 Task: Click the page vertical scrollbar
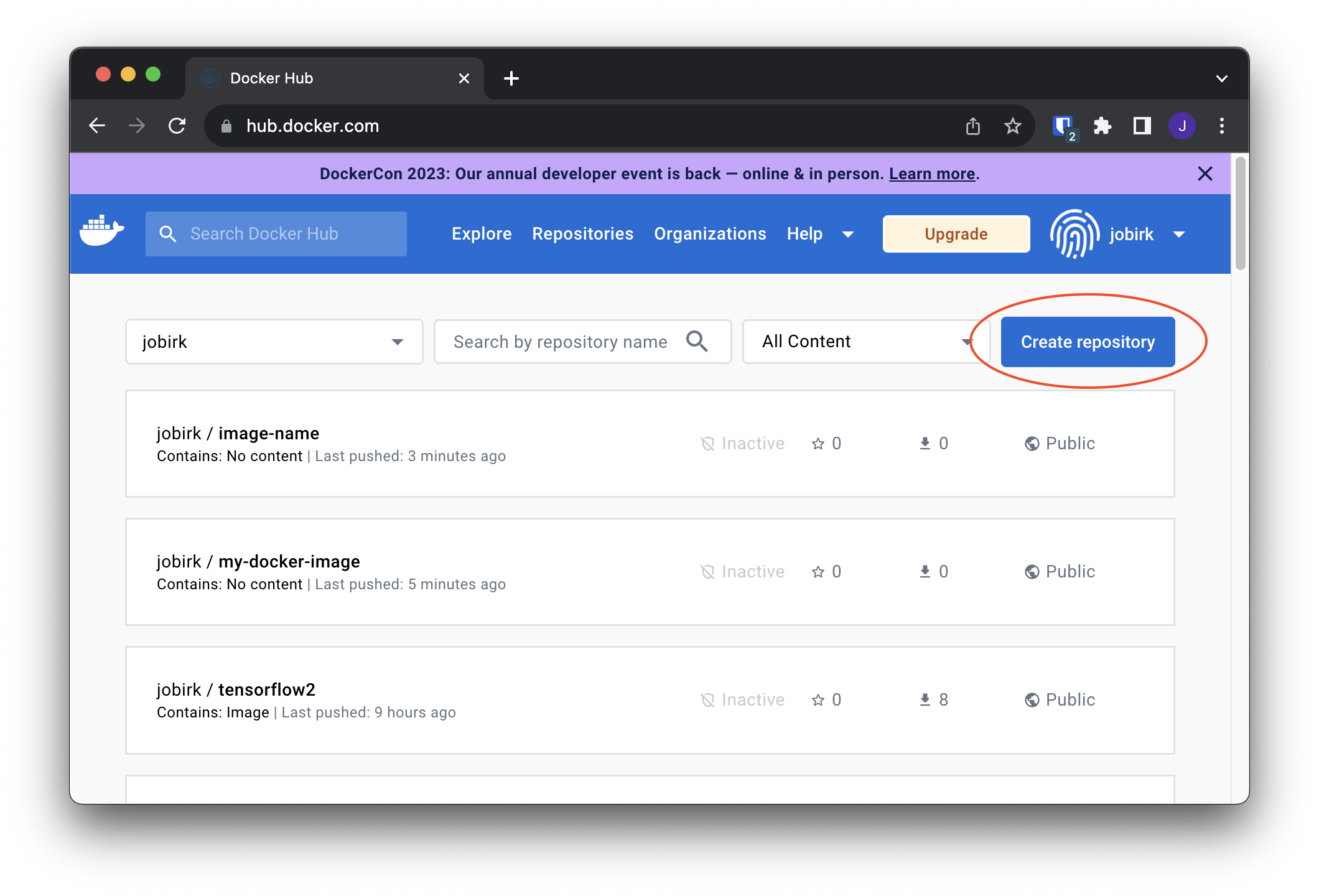(x=1240, y=215)
